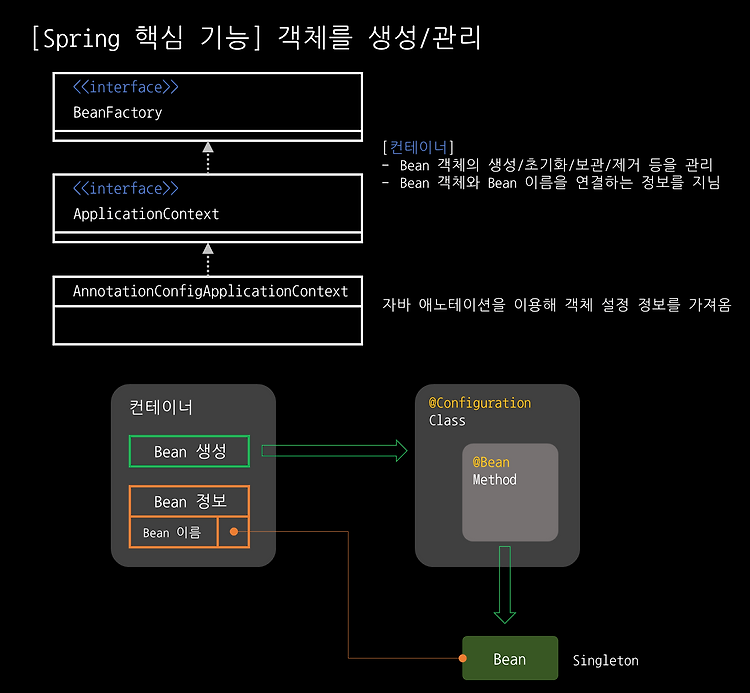Click the orange dot on the Bean box
Viewport: 750px width, 693px height.
463,658
